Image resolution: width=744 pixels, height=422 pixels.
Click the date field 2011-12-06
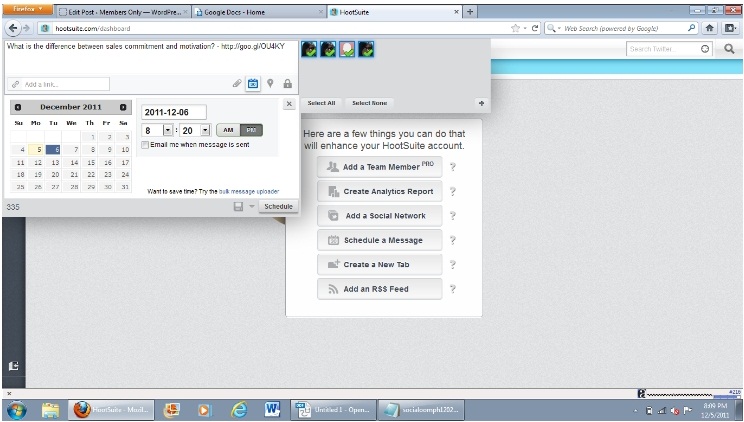click(174, 113)
